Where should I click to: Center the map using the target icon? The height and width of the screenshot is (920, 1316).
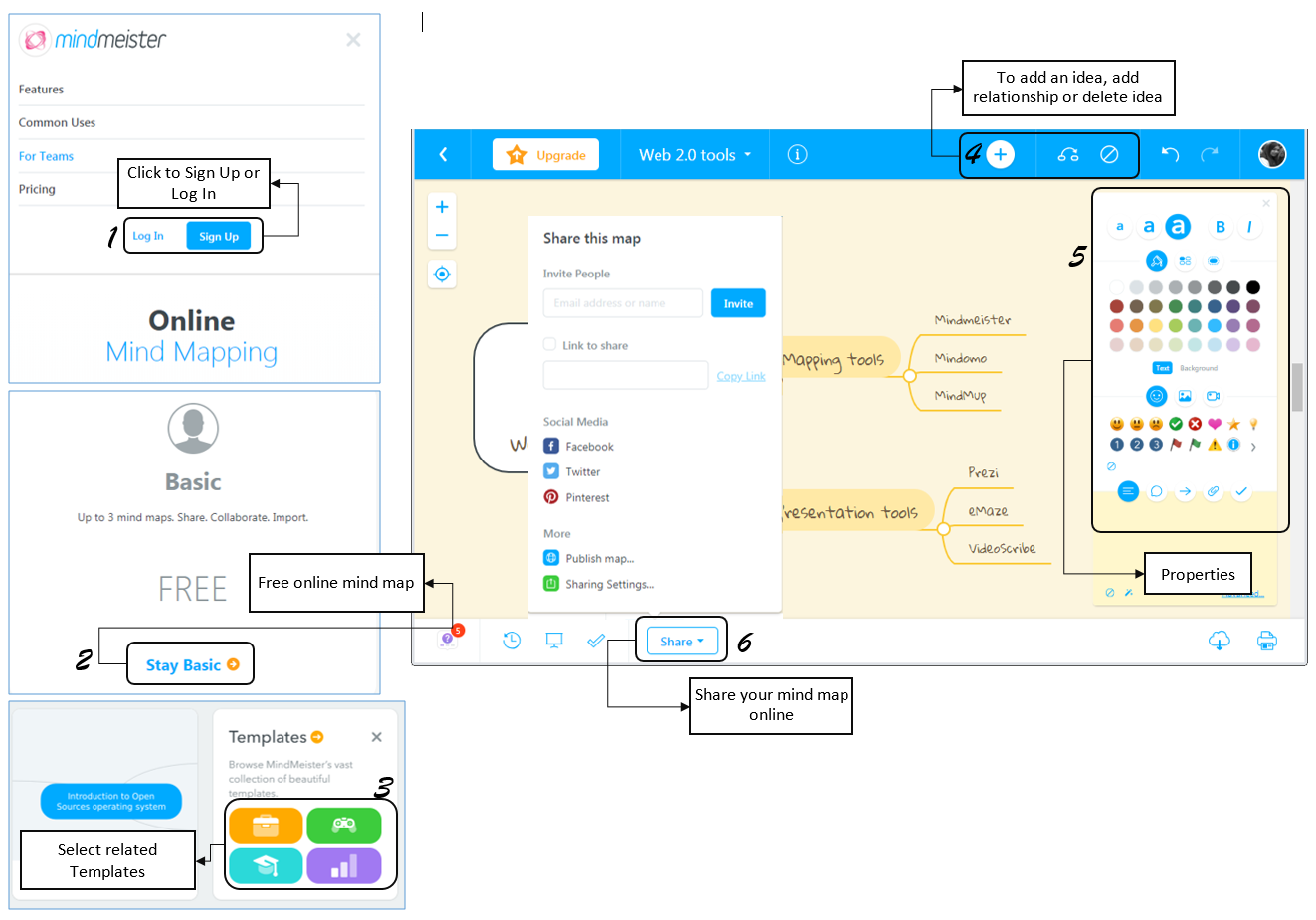pos(442,274)
